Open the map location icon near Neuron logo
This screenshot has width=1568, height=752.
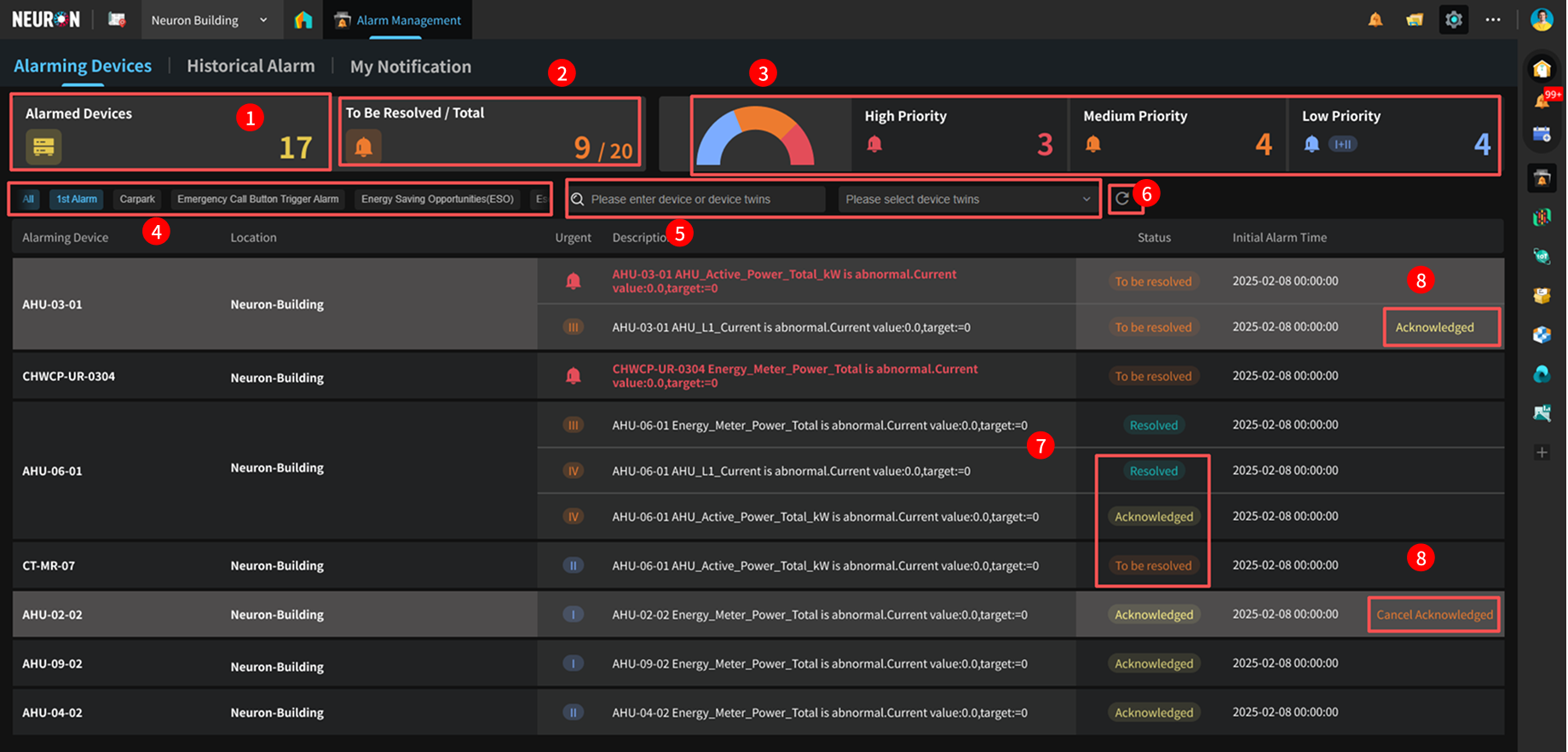click(x=118, y=20)
